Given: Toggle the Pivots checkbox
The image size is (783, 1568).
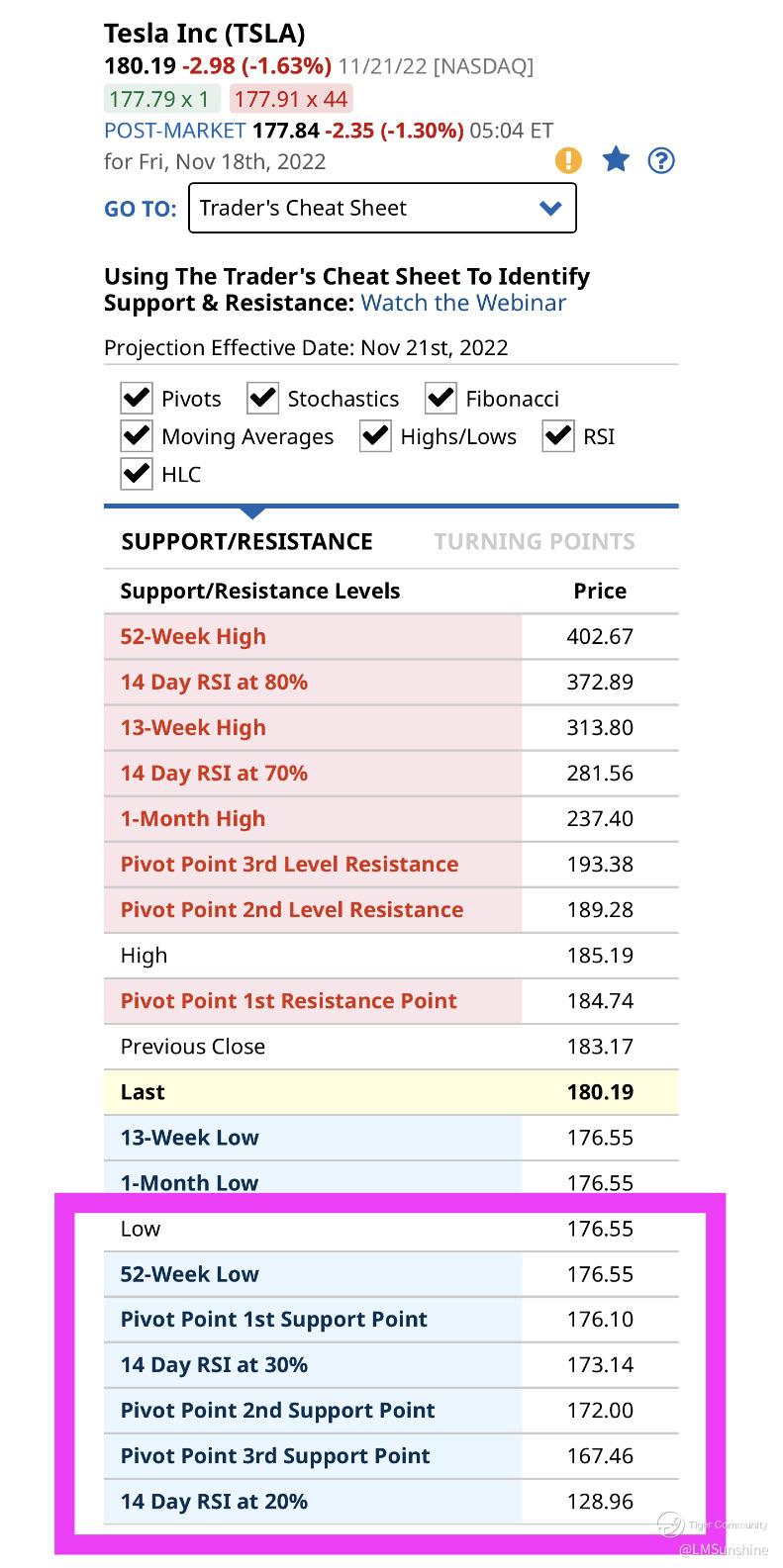Looking at the screenshot, I should coord(136,399).
